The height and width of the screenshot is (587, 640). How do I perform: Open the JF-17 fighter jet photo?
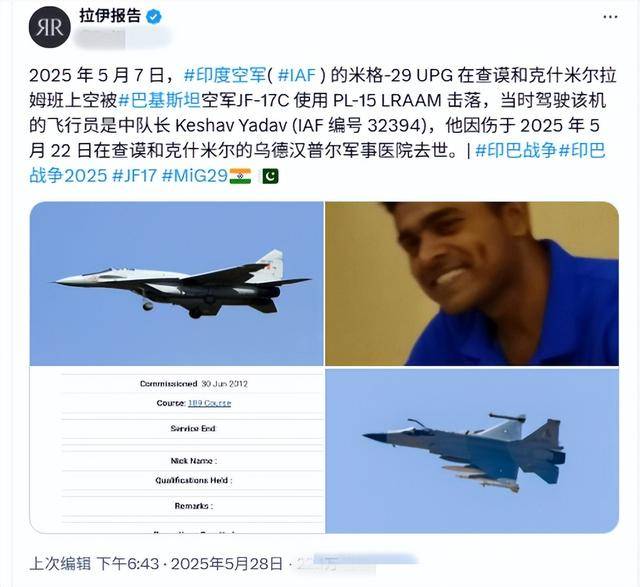pyautogui.click(x=472, y=450)
